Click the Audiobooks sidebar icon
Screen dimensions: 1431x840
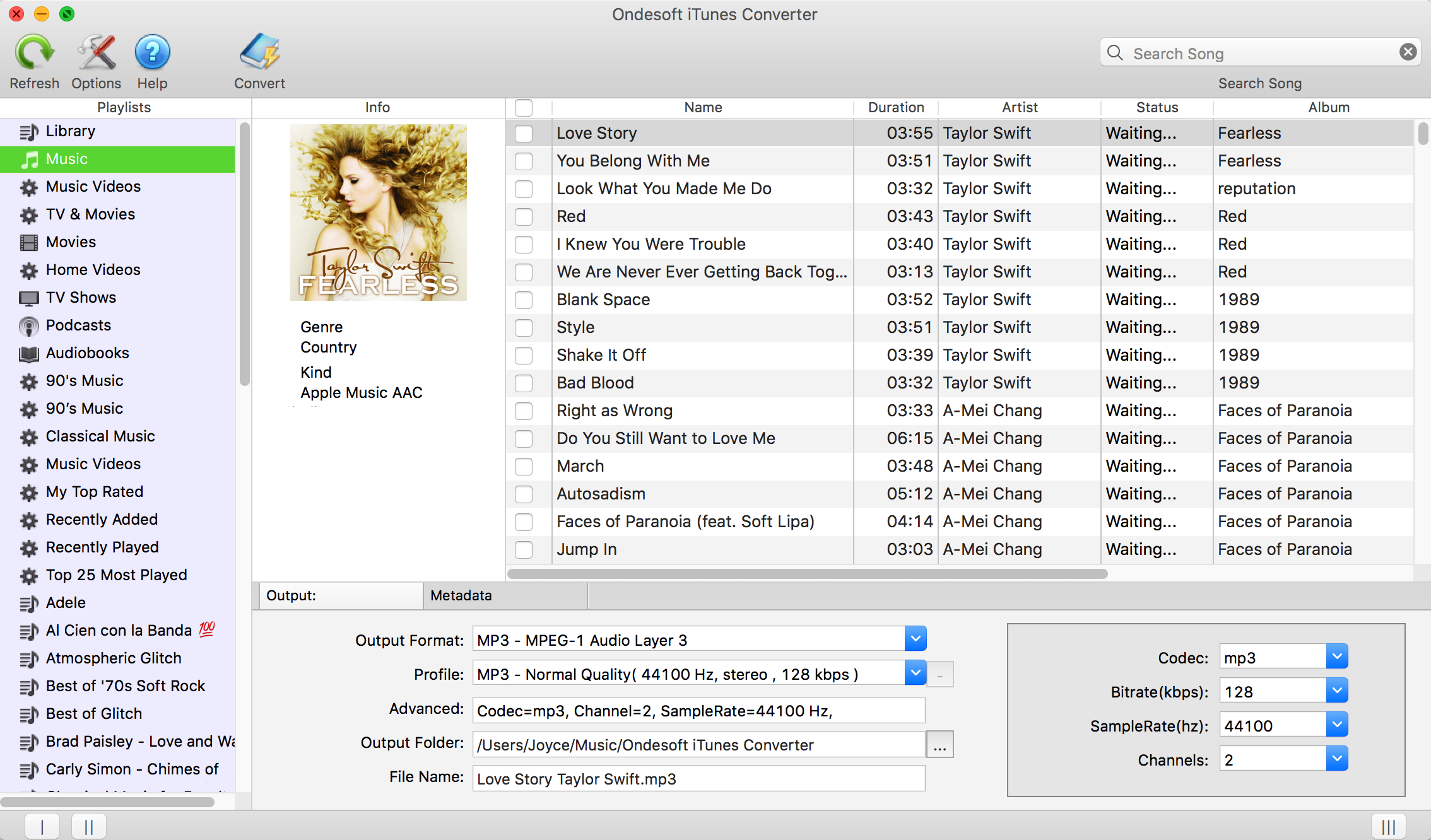tap(27, 353)
